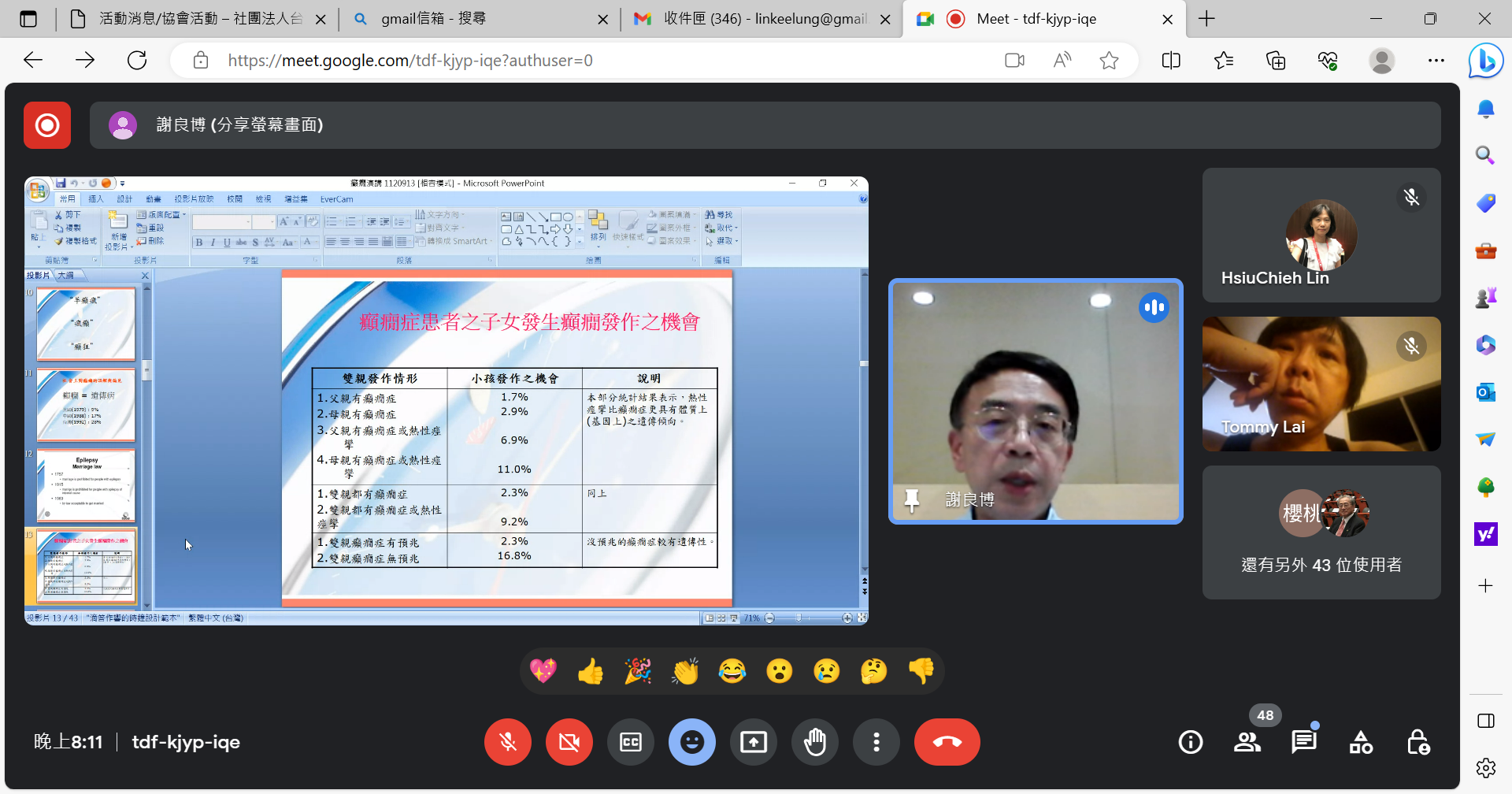Open sidebar settings gear
1512x794 pixels.
[1486, 767]
